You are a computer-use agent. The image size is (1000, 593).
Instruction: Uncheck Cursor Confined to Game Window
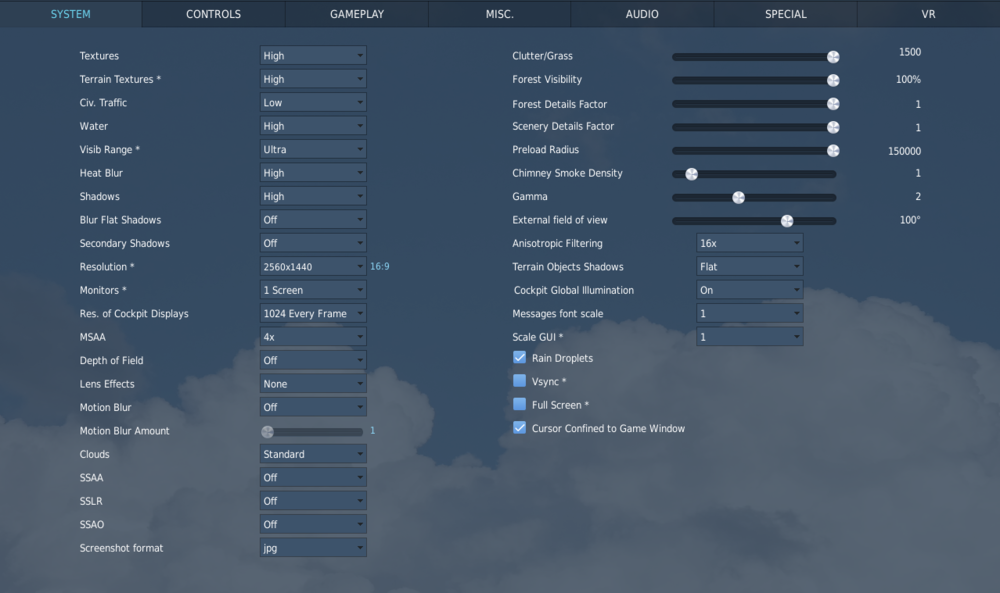point(519,427)
